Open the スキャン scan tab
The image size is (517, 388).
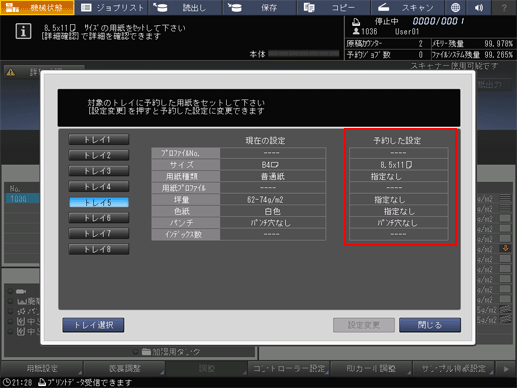coord(407,7)
